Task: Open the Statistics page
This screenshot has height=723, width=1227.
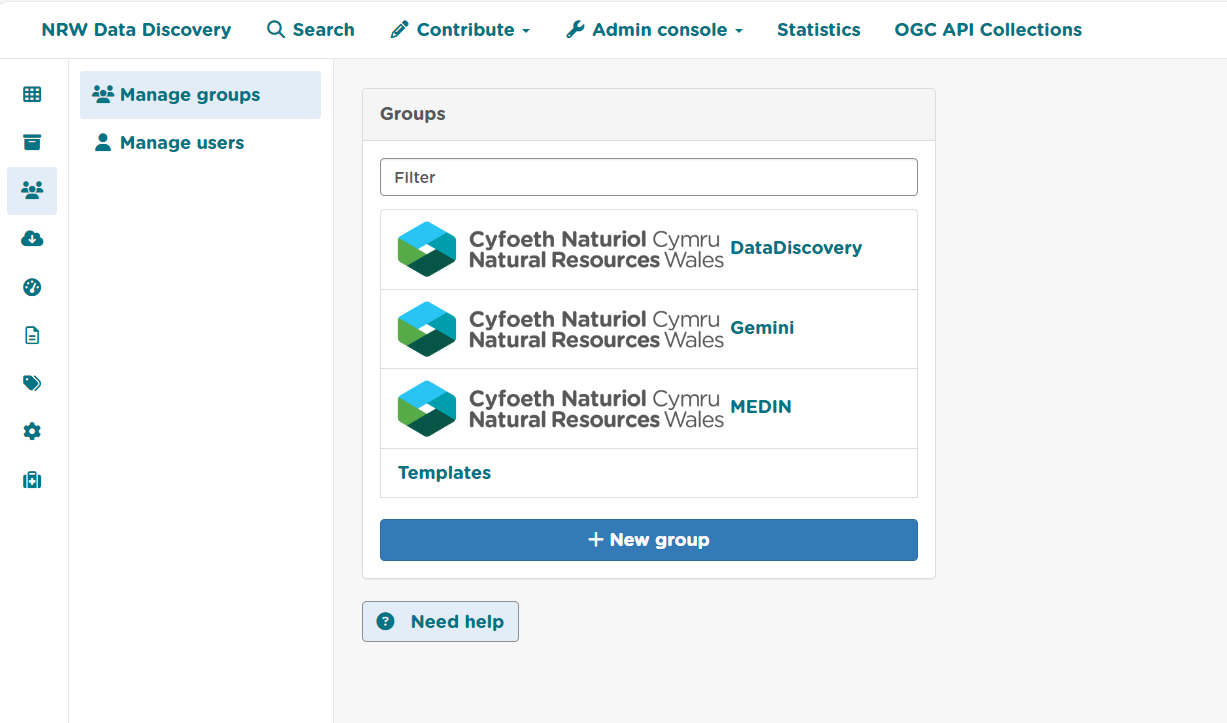Action: tap(818, 30)
